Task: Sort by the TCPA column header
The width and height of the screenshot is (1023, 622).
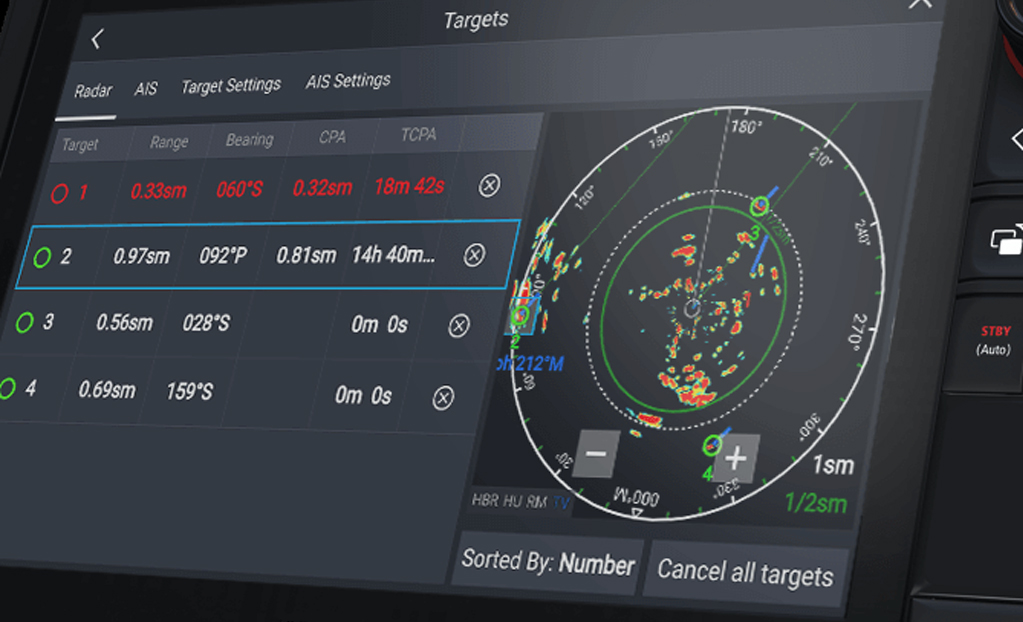Action: point(418,135)
